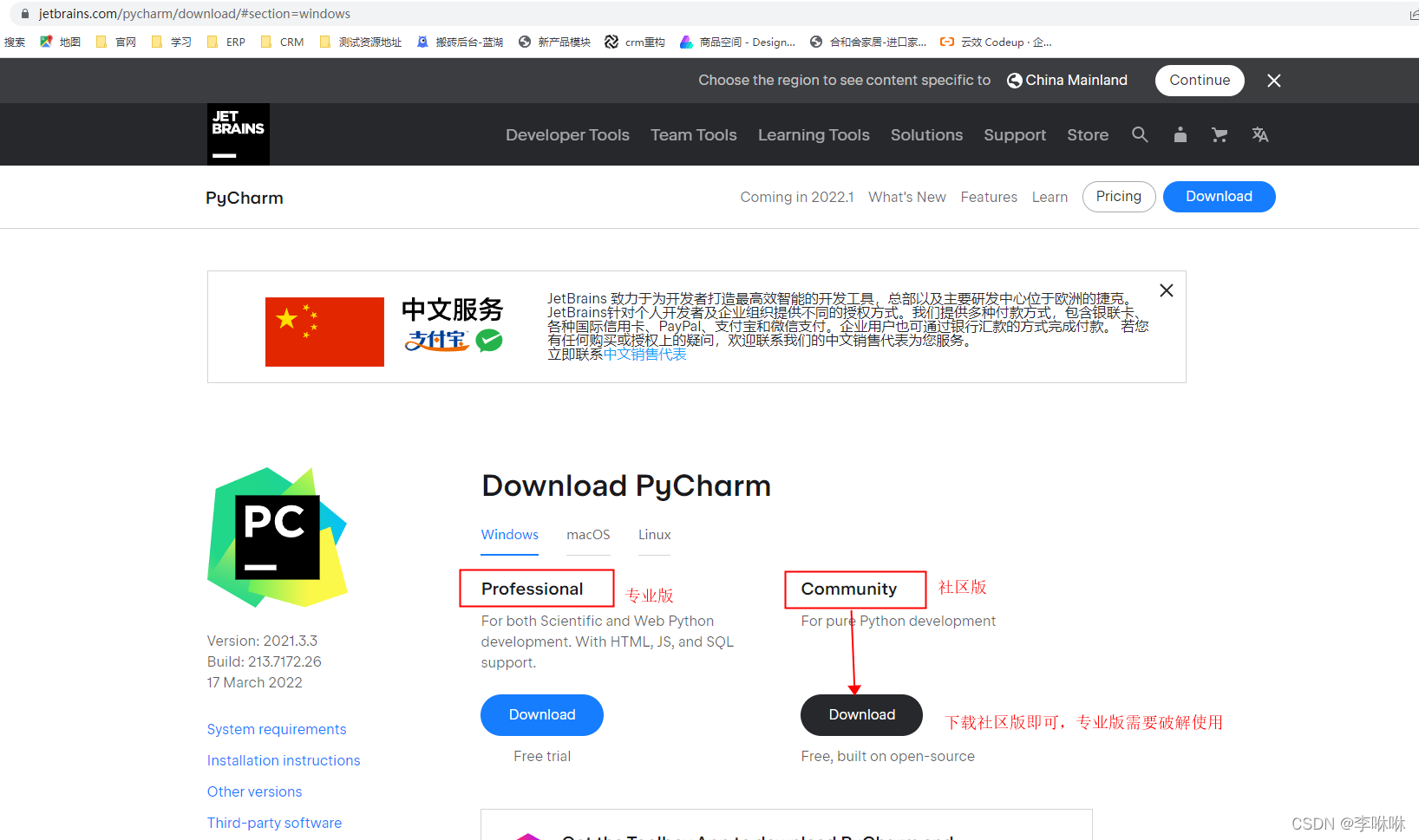Click the Build: 213.7172.26 text
This screenshot has height=840, width=1419.
coord(264,662)
